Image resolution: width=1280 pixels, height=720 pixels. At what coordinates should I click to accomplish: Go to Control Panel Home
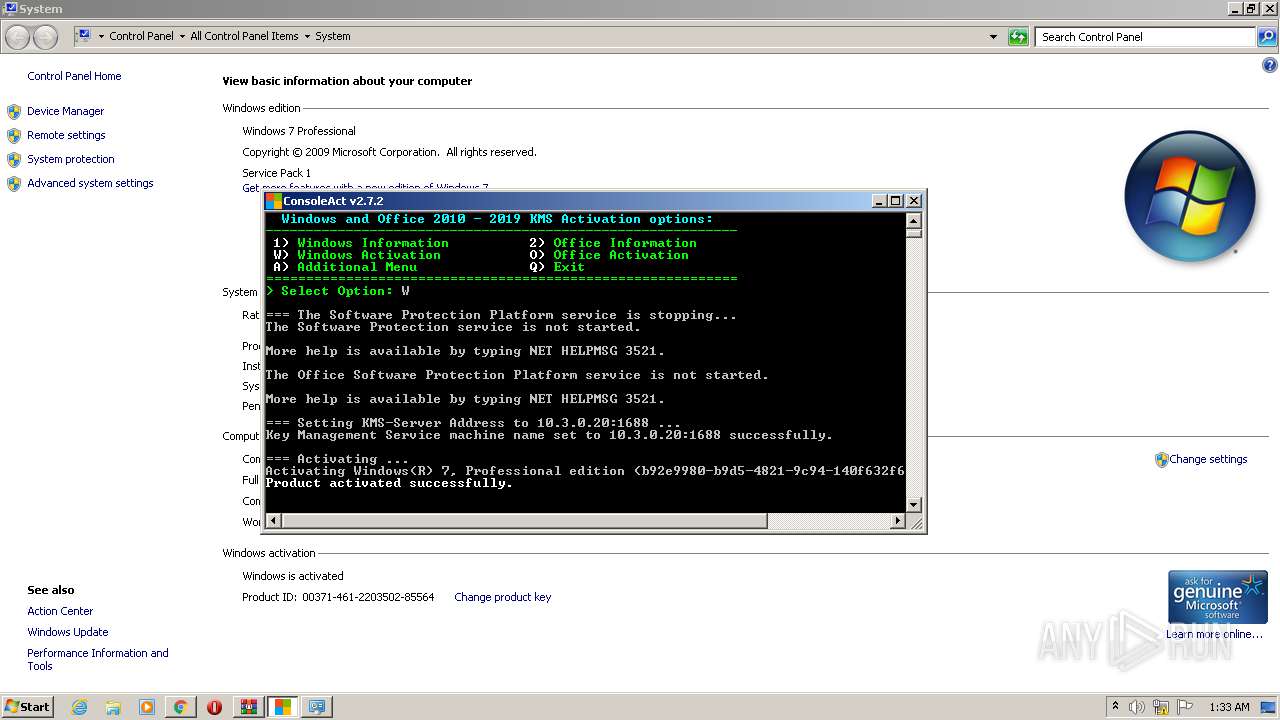pos(74,76)
